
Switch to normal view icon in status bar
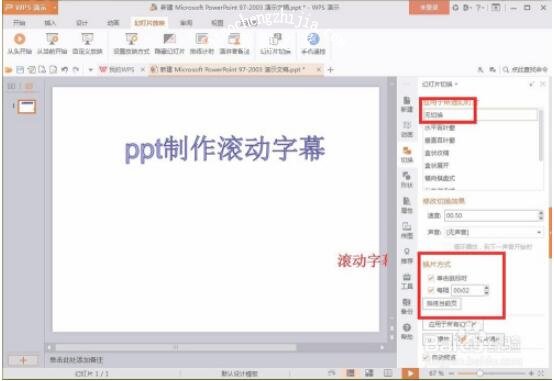[350, 373]
